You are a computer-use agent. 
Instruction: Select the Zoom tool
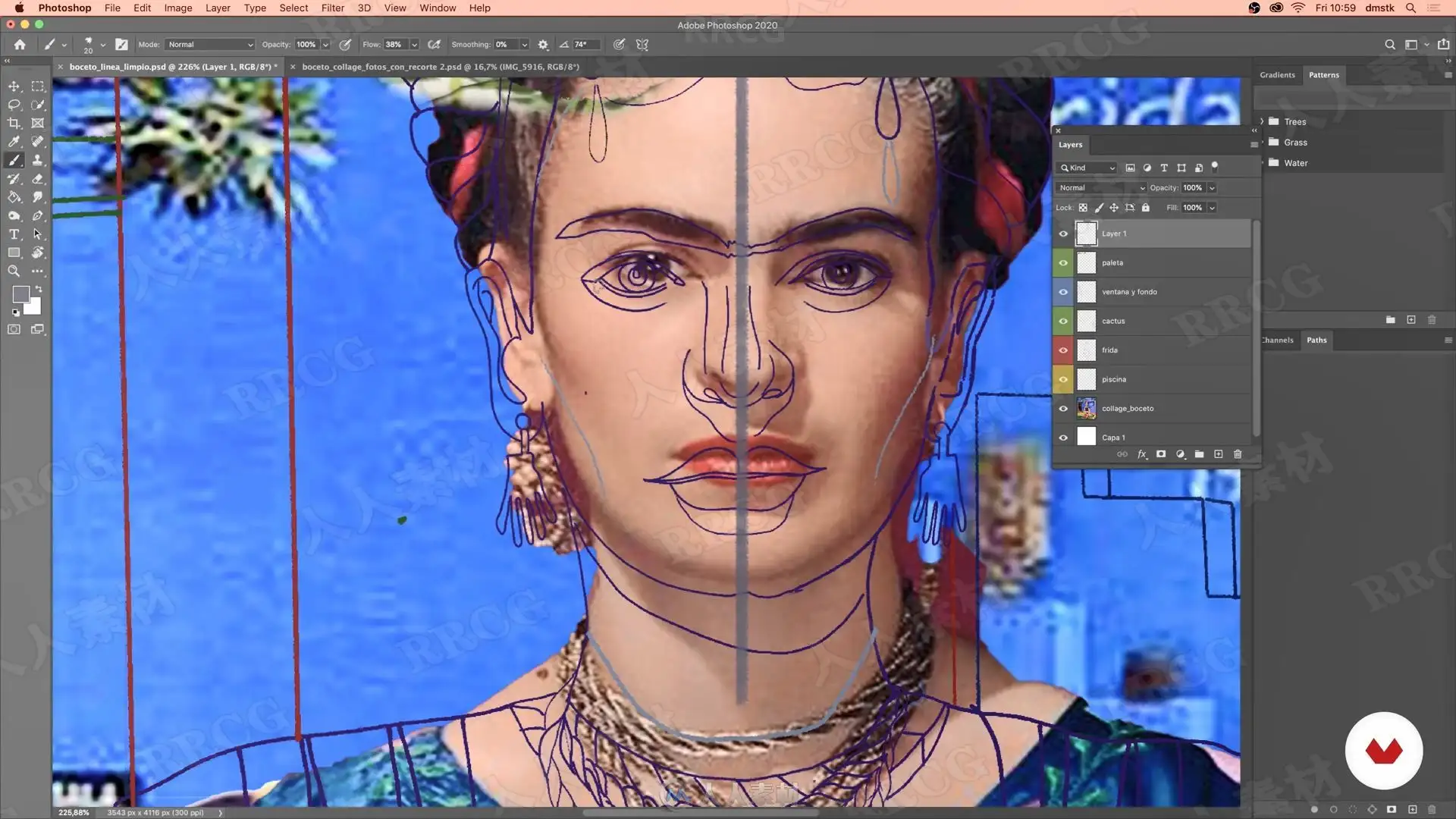click(x=14, y=271)
